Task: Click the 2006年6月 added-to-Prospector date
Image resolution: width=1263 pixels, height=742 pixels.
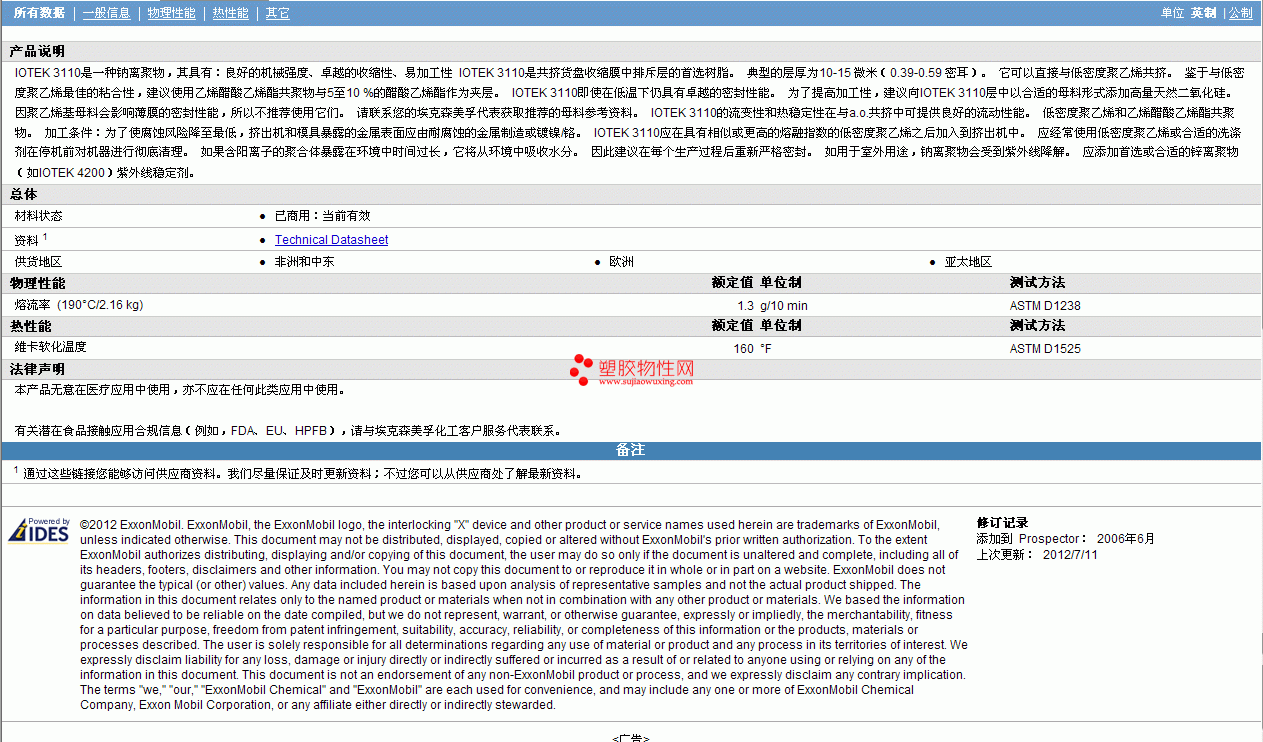Action: point(1125,539)
